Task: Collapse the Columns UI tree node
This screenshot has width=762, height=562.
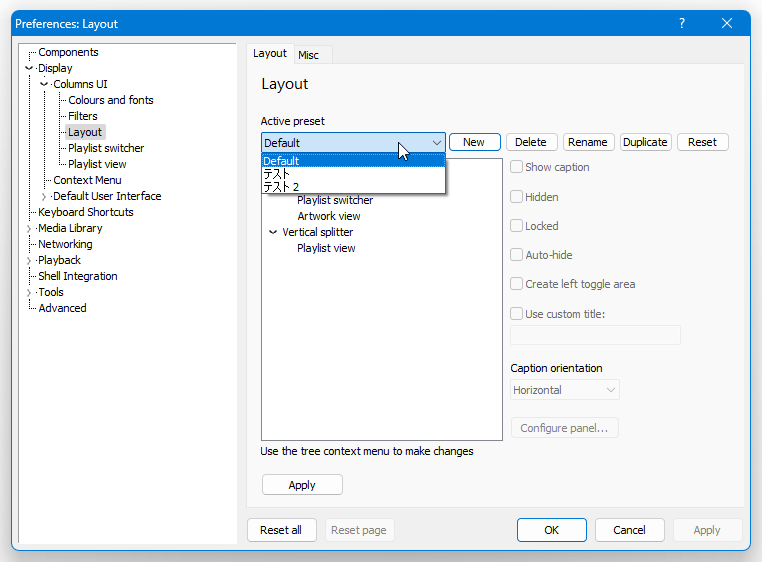Action: (x=44, y=84)
